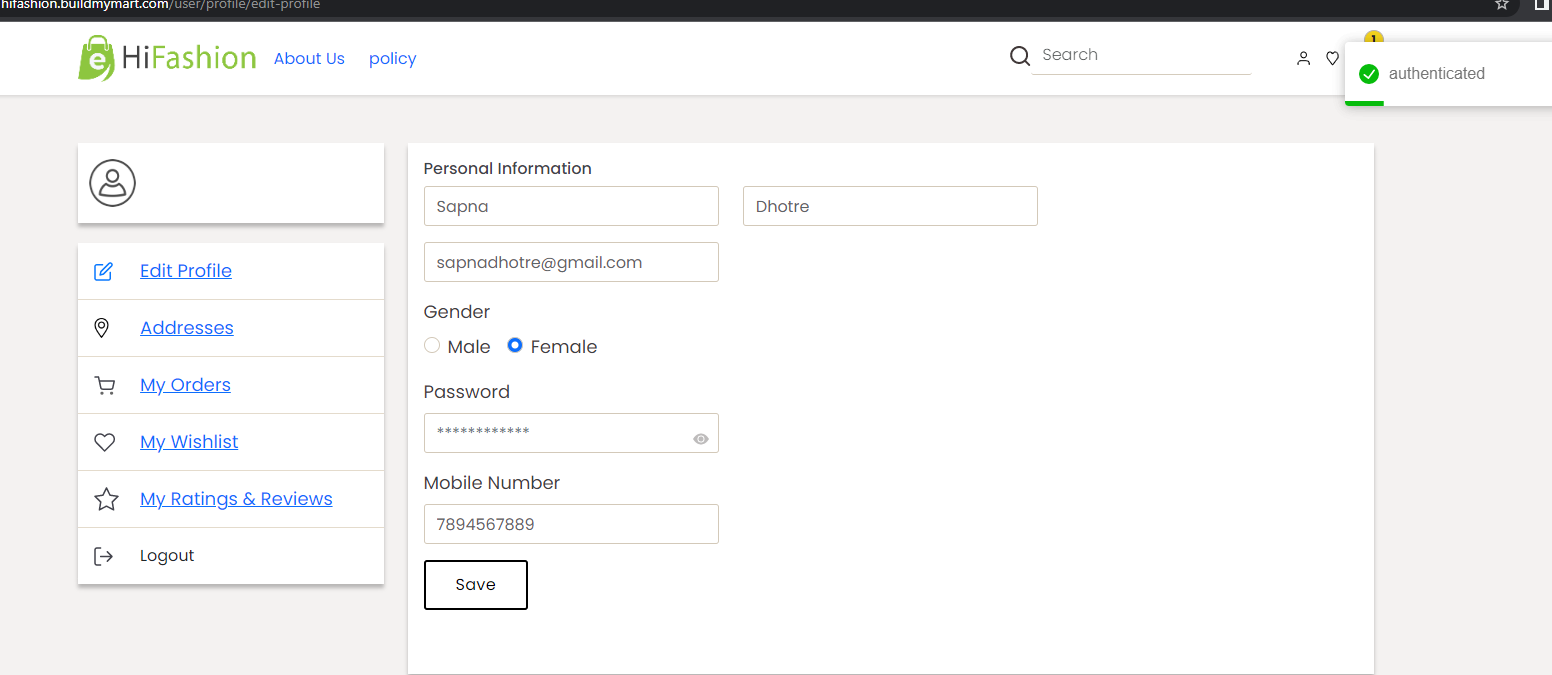Image resolution: width=1552 pixels, height=675 pixels.
Task: Click the Addresses location pin icon
Action: coord(101,328)
